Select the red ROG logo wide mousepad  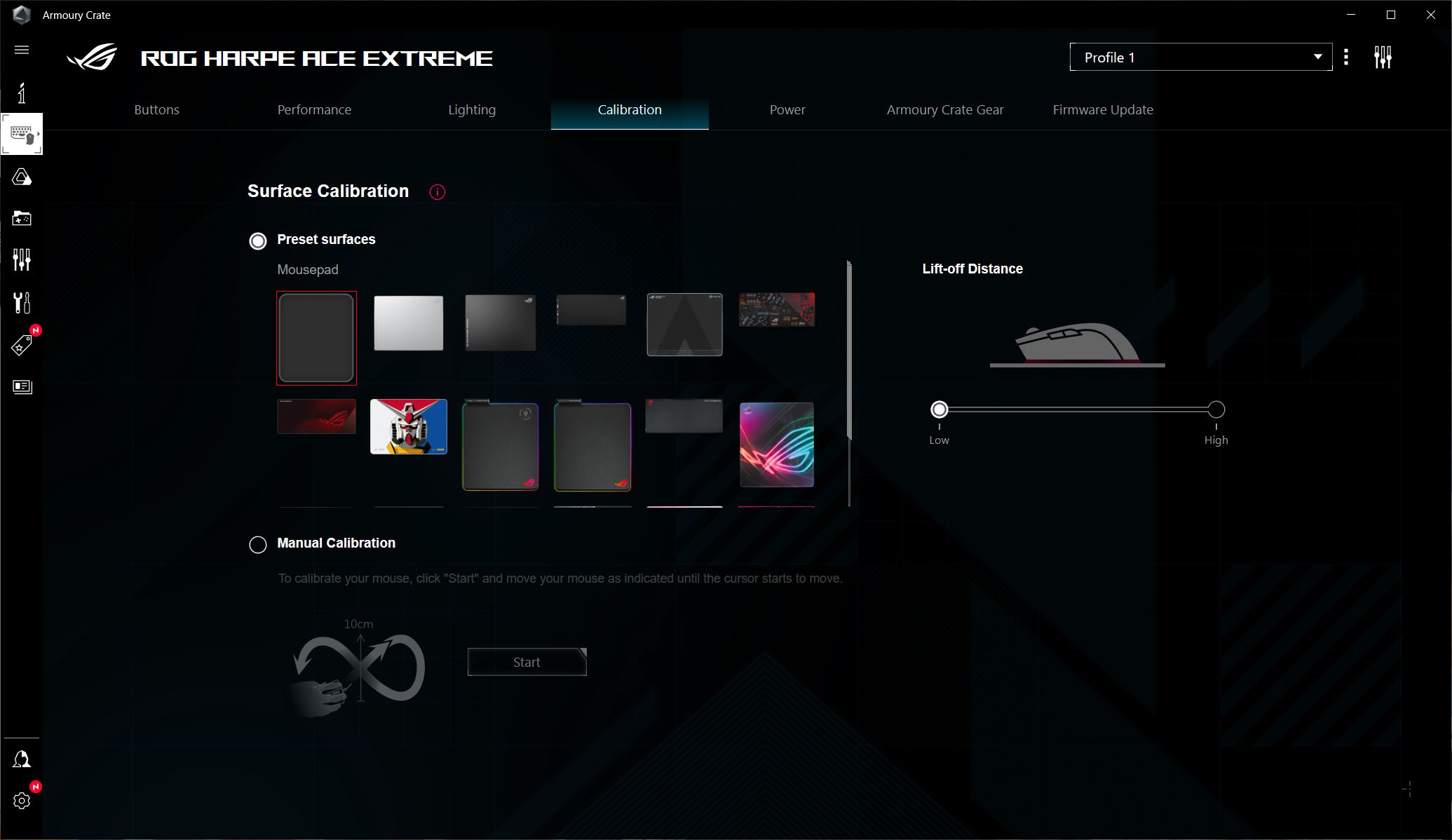coord(316,416)
